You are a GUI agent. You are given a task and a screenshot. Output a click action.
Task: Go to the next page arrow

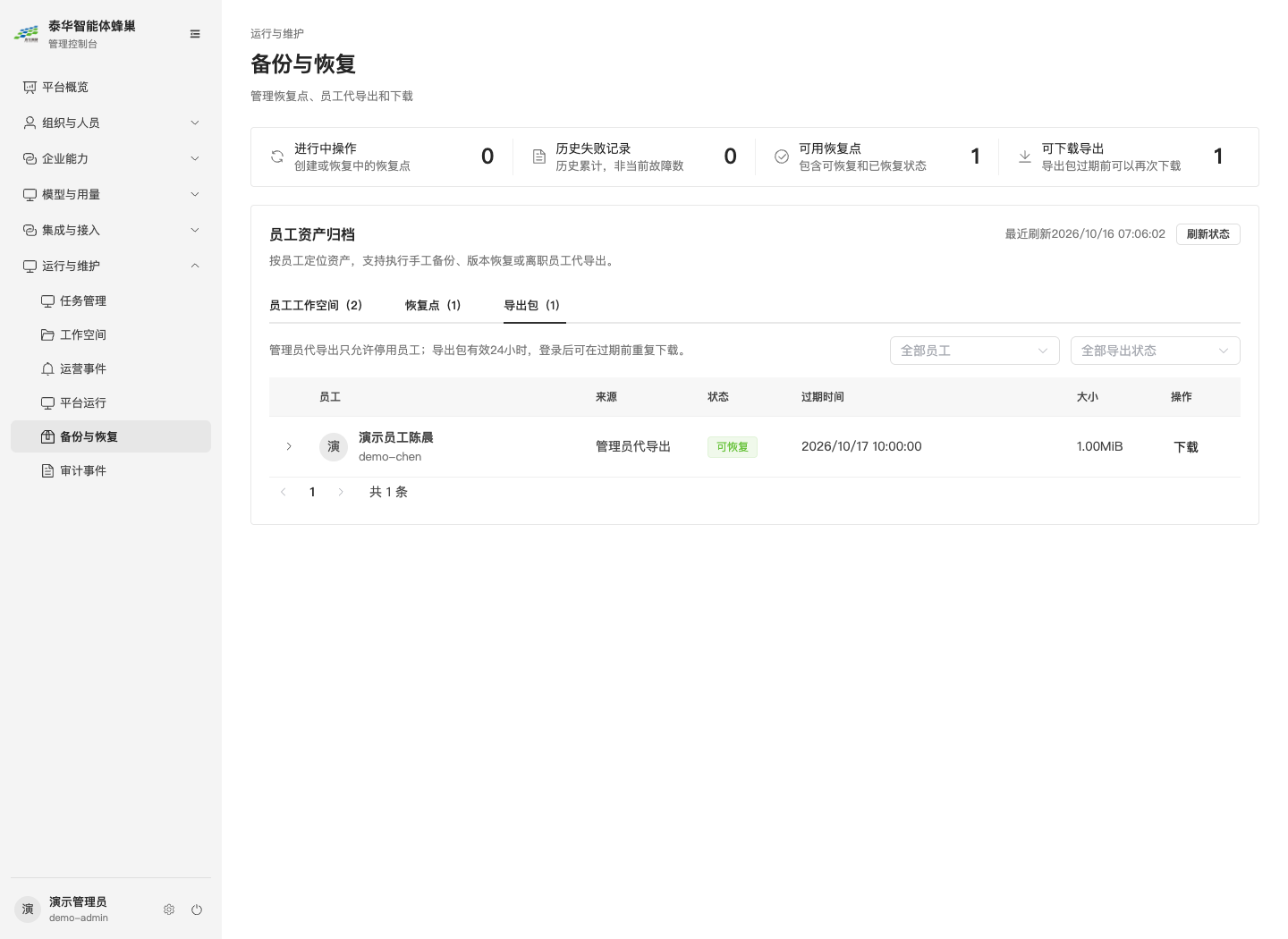(341, 492)
